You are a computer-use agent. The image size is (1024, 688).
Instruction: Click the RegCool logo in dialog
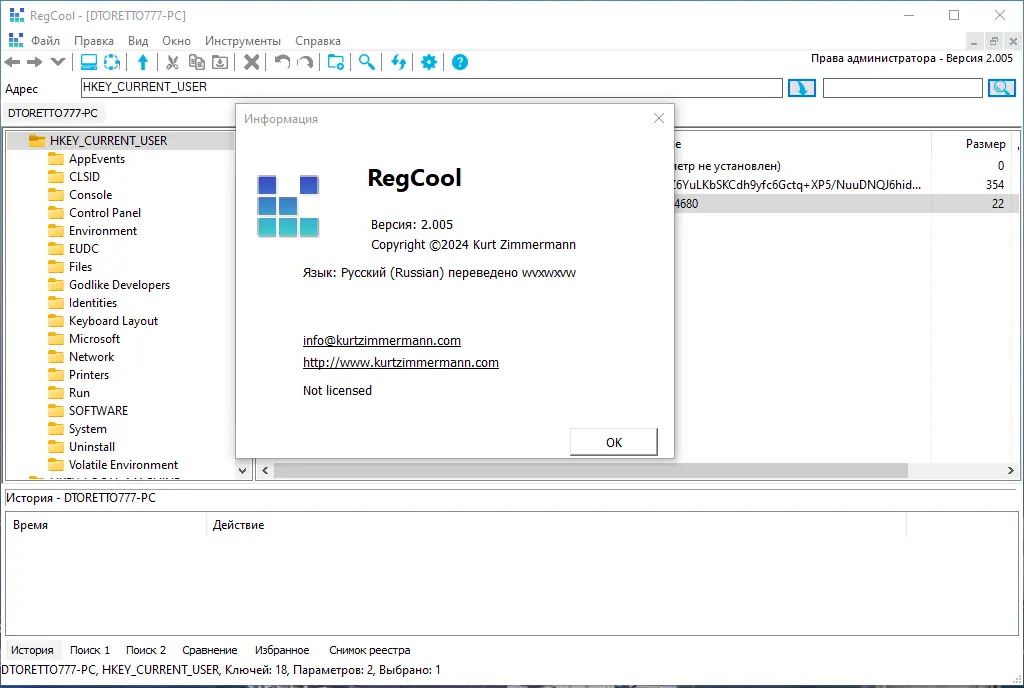click(288, 206)
